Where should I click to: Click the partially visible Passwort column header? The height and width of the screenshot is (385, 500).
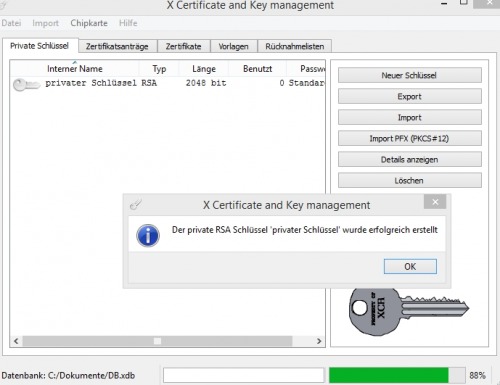[x=306, y=69]
